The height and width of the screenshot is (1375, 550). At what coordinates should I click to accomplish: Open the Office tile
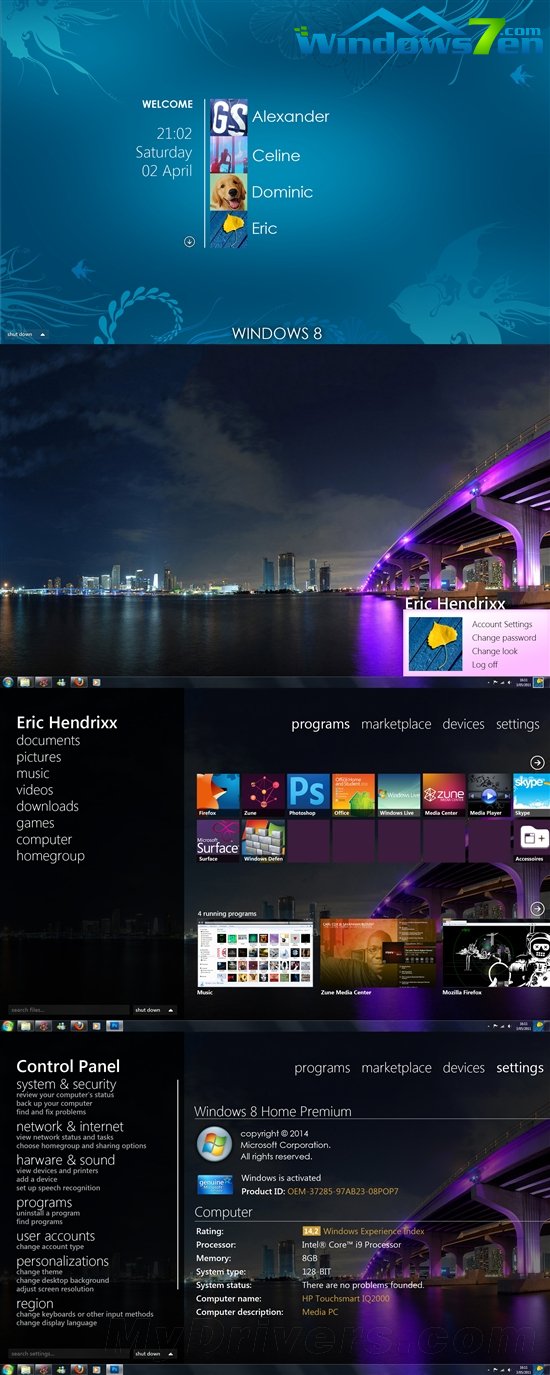click(354, 796)
